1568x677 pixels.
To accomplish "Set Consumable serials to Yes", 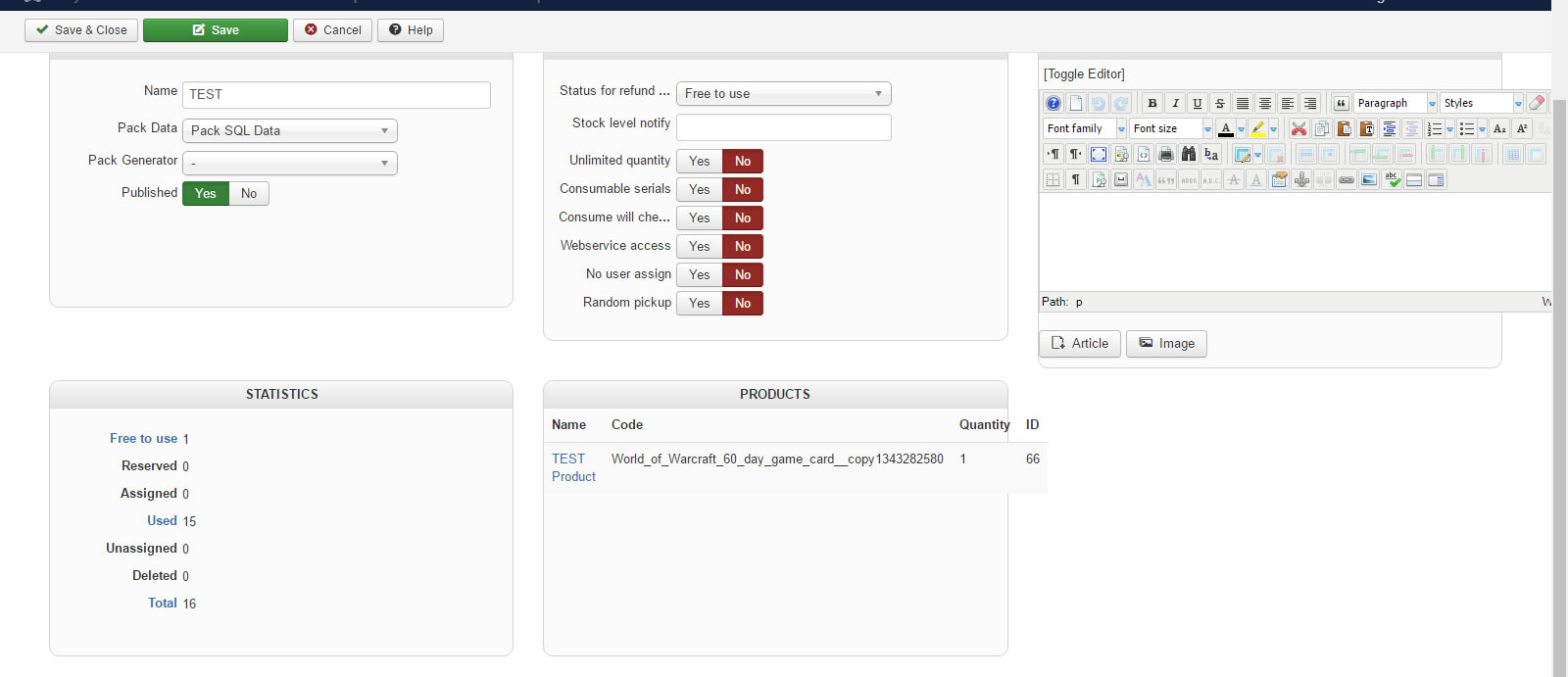I will coord(699,189).
